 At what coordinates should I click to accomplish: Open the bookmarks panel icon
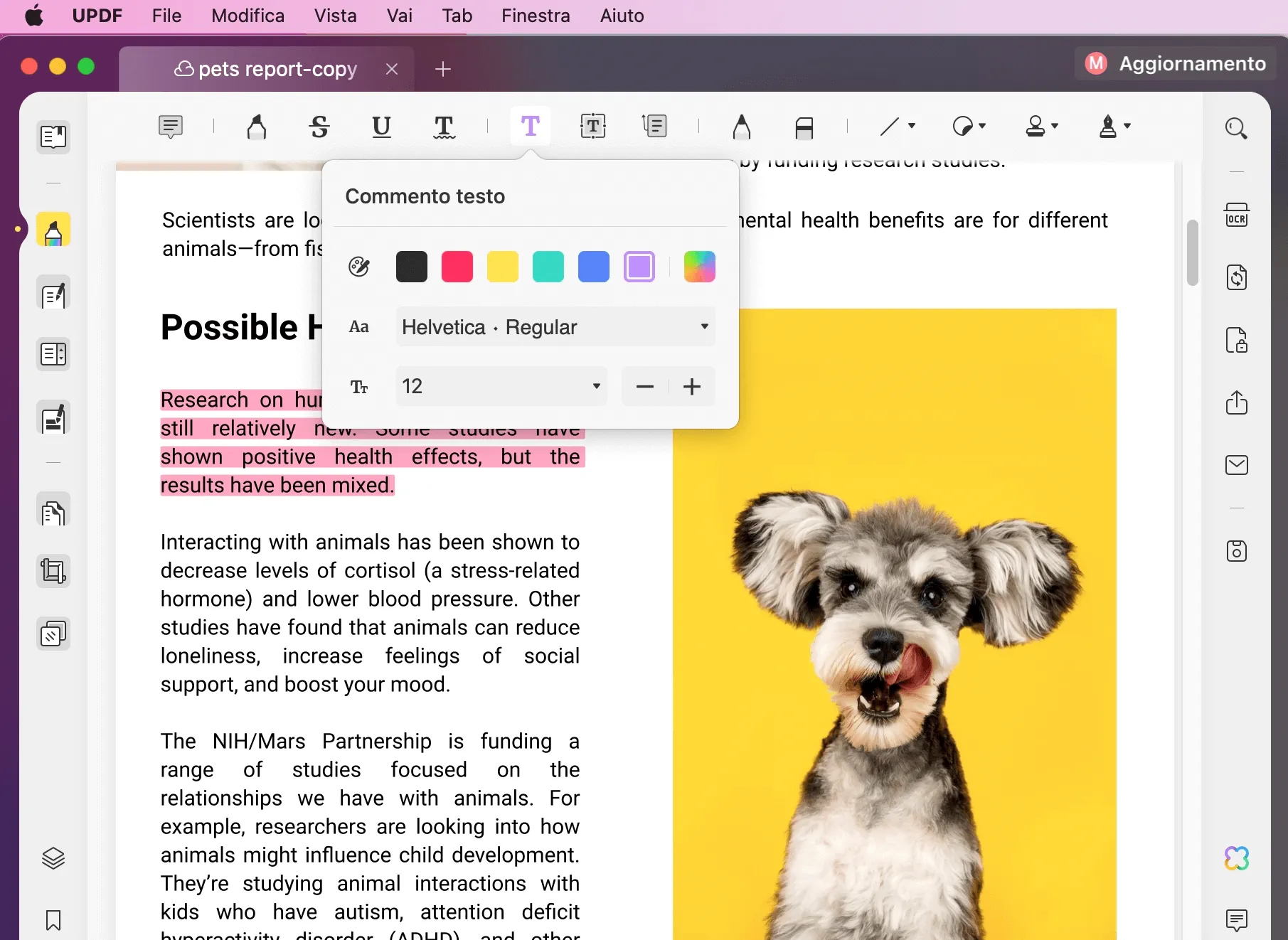53,920
